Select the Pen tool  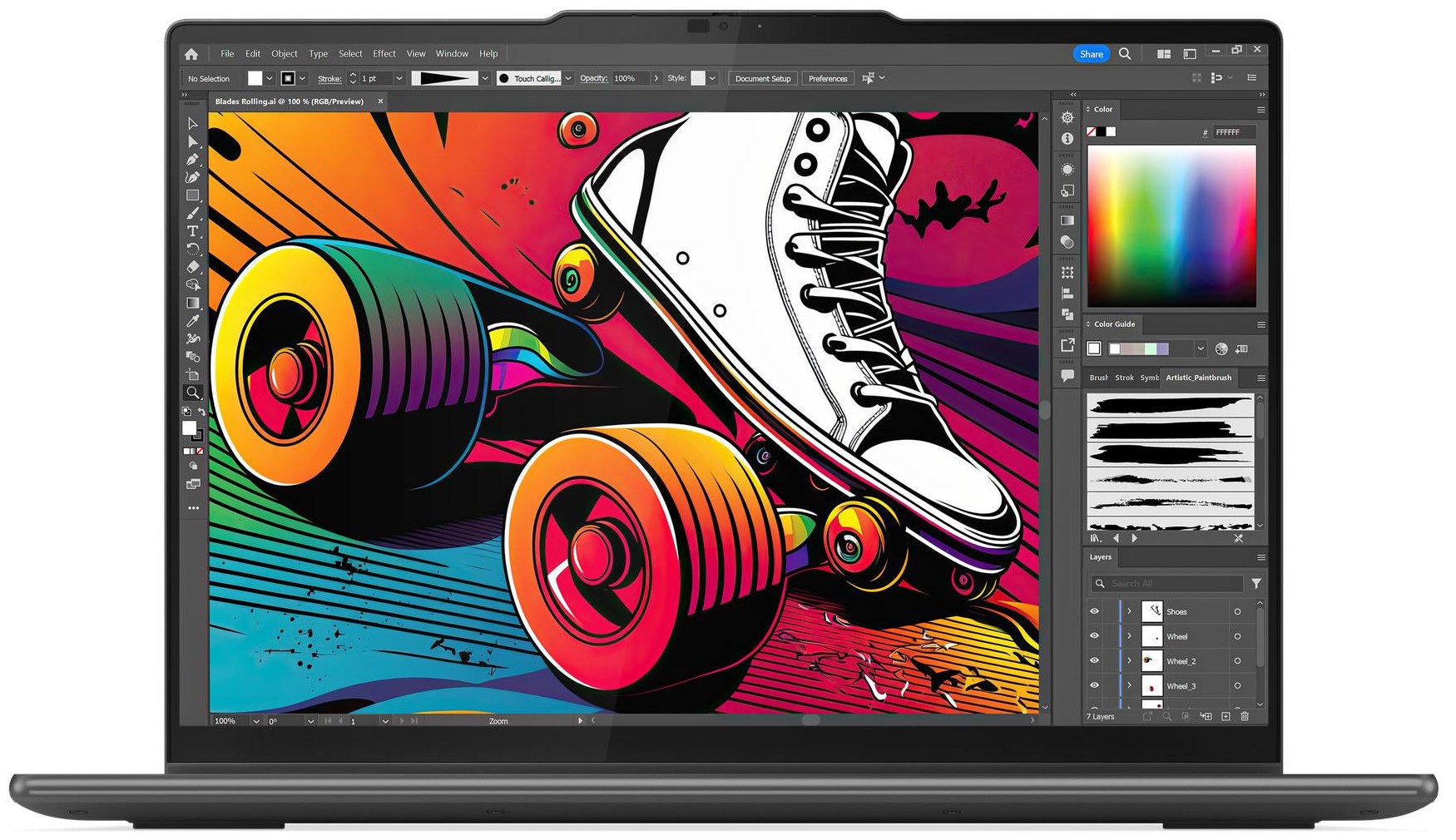point(192,159)
